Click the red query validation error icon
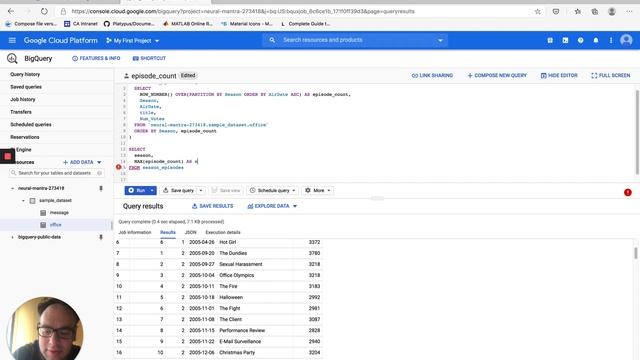 coord(628,192)
